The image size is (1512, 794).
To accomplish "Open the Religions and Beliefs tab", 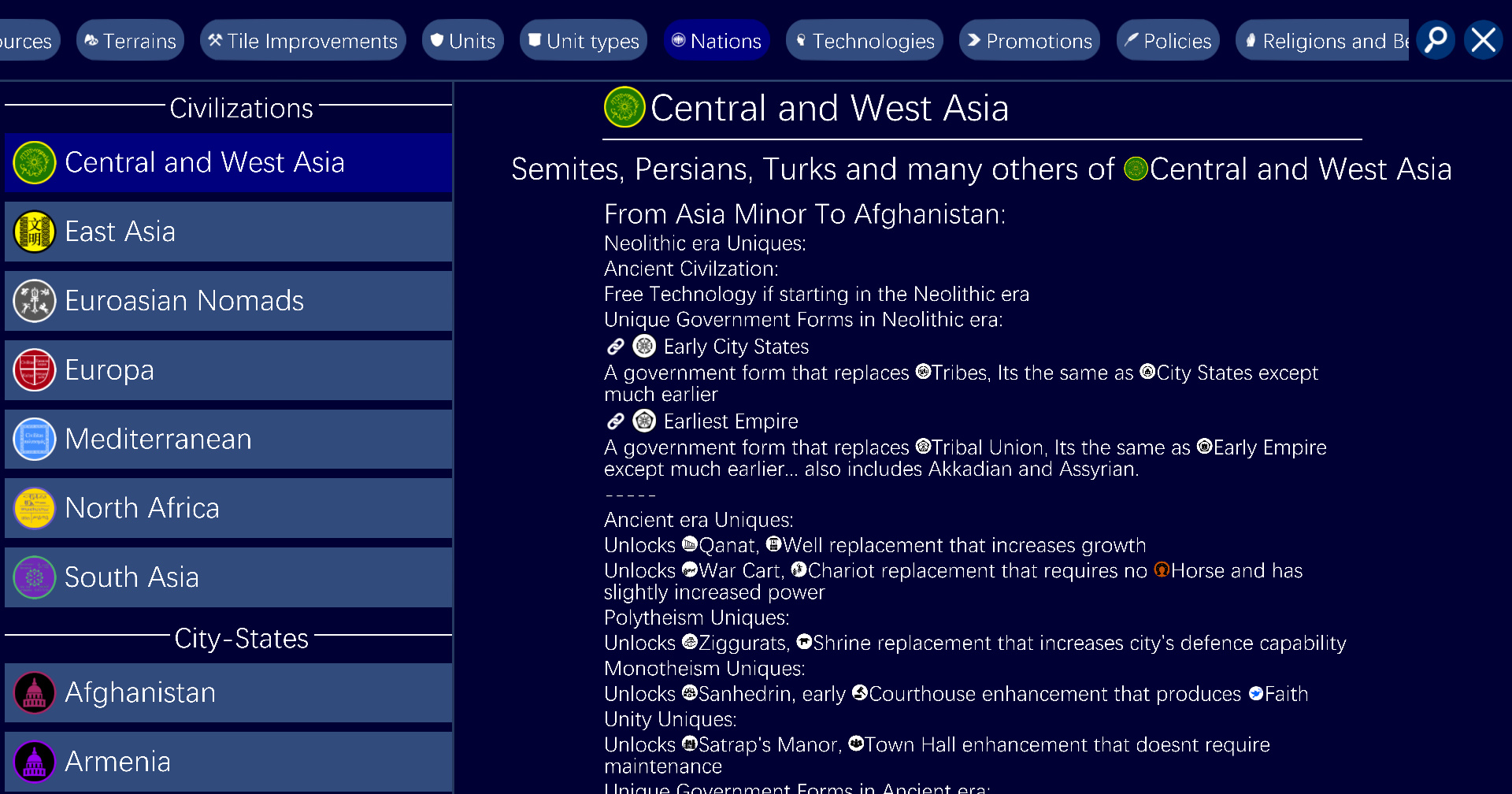I will click(1322, 40).
